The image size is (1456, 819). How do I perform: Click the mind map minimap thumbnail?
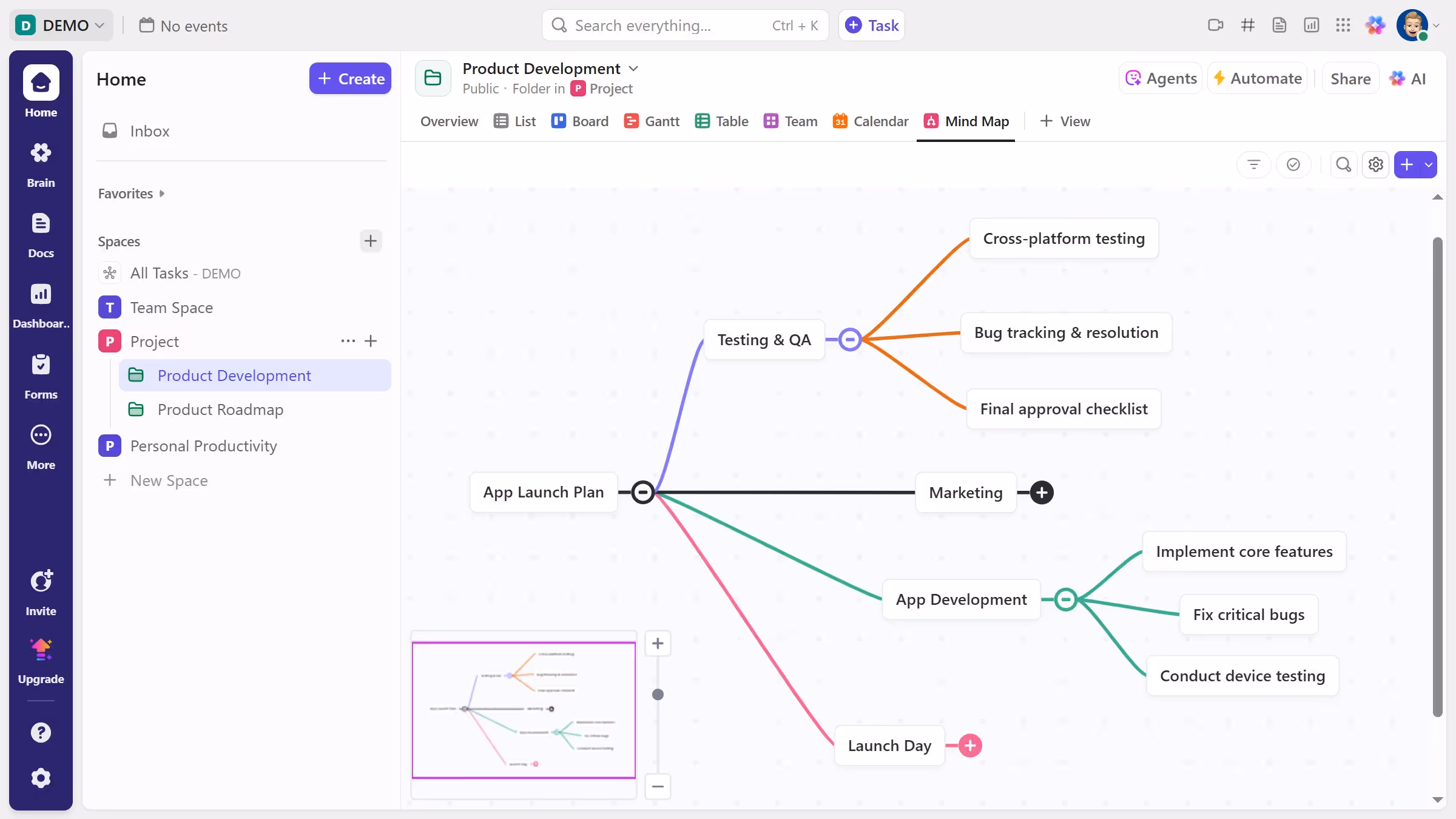point(524,710)
